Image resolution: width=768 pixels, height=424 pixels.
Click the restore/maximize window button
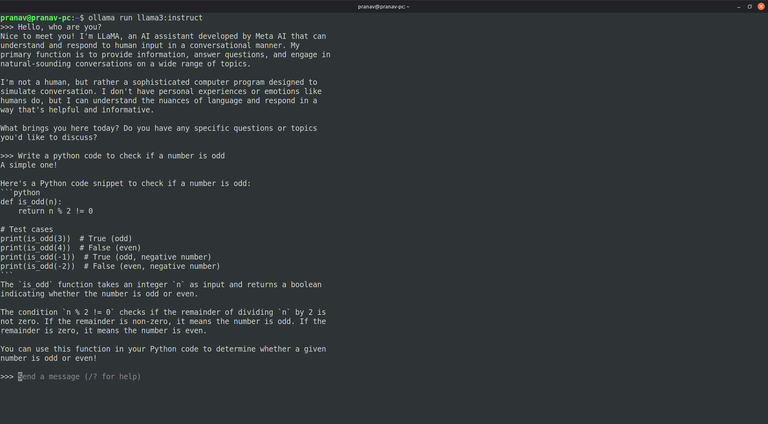[750, 6]
